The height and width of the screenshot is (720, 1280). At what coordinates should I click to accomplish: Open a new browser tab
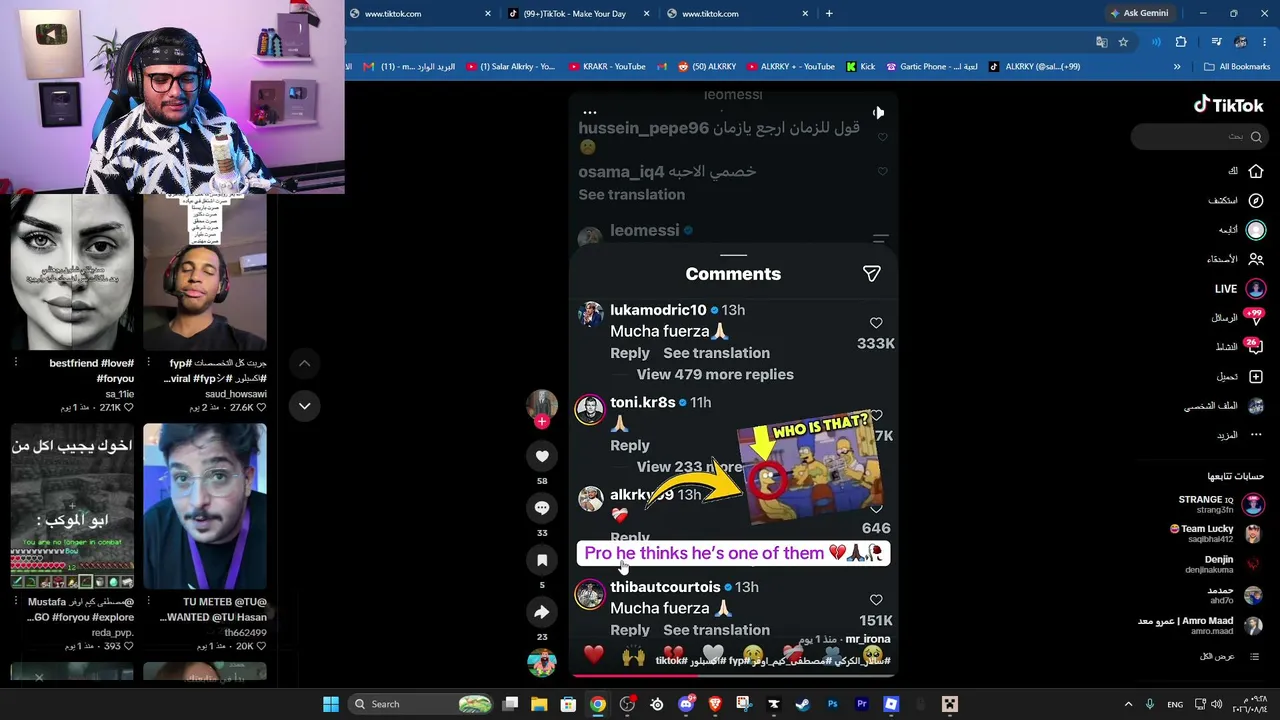coord(829,13)
